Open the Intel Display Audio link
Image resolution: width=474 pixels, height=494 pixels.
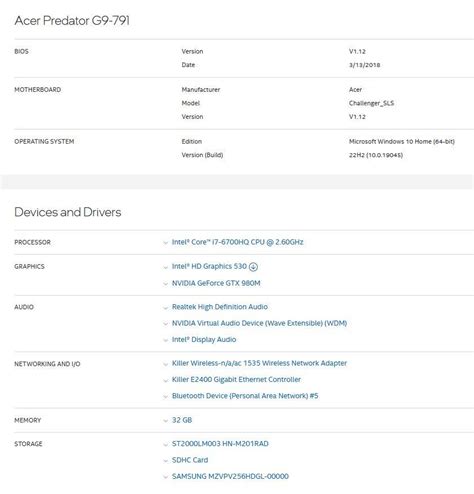[x=204, y=339]
